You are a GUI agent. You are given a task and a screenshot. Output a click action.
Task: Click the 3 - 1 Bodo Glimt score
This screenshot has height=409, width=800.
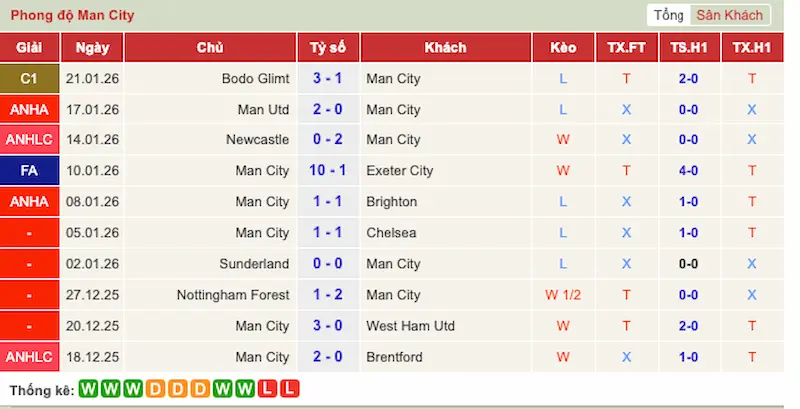(x=328, y=78)
